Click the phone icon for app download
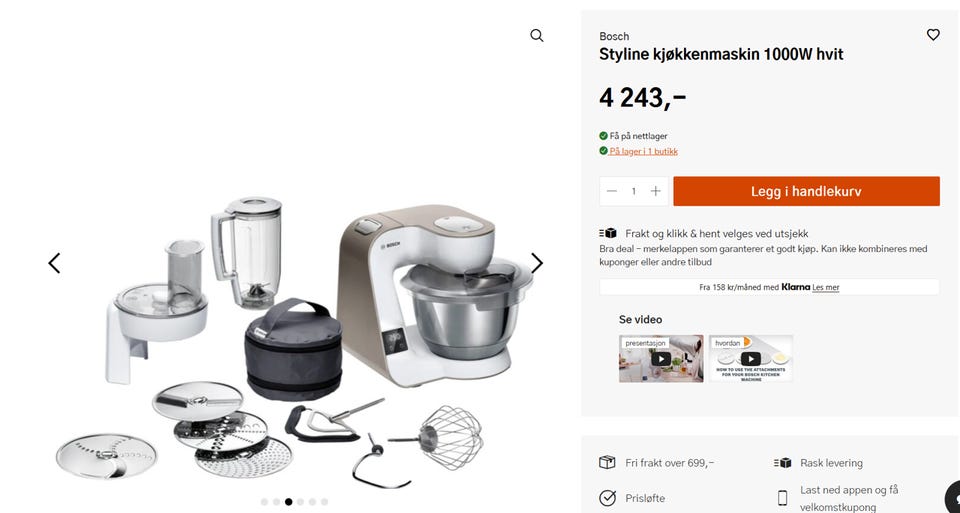This screenshot has width=960, height=513. point(782,498)
